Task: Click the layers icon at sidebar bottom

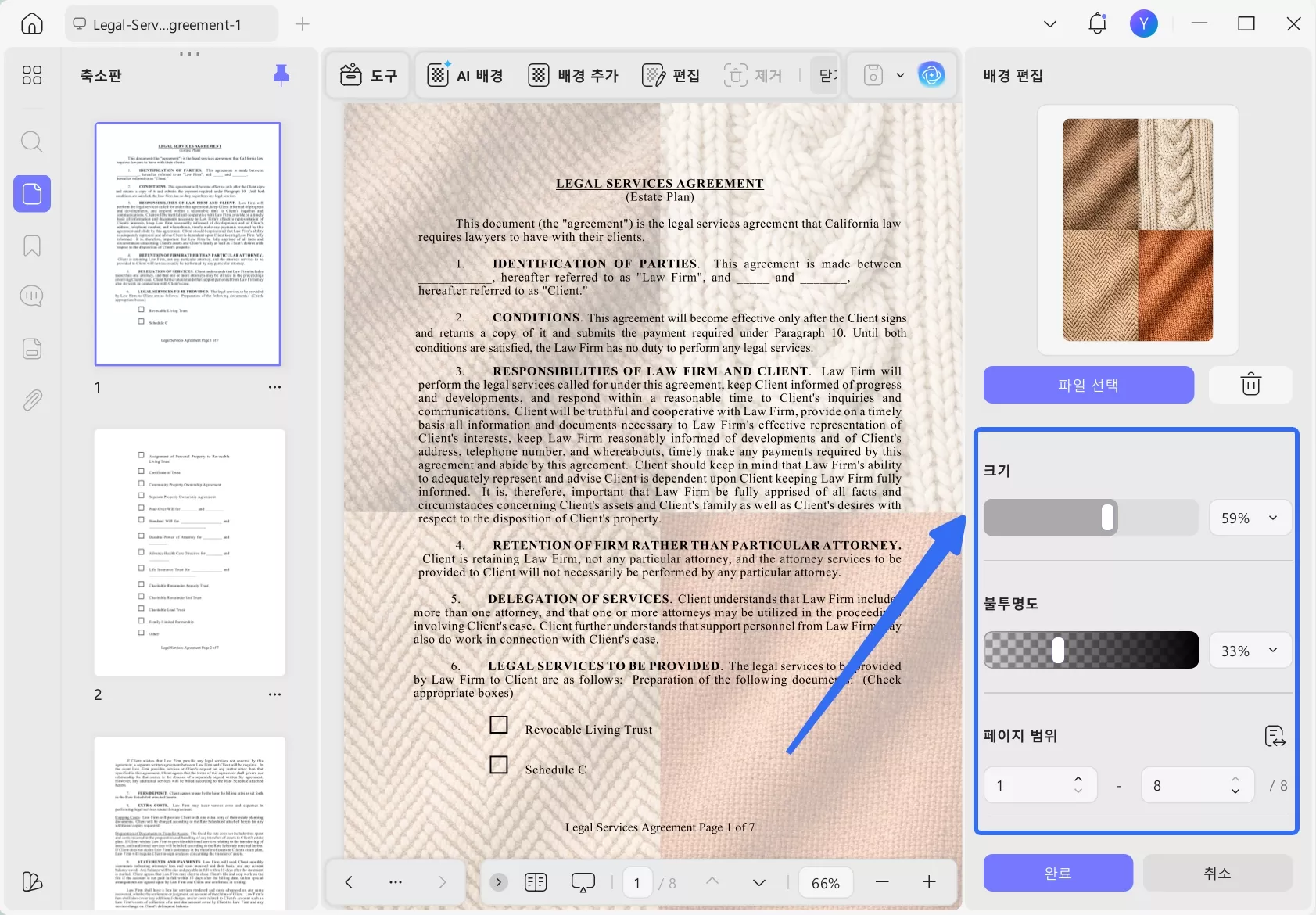Action: click(x=32, y=881)
